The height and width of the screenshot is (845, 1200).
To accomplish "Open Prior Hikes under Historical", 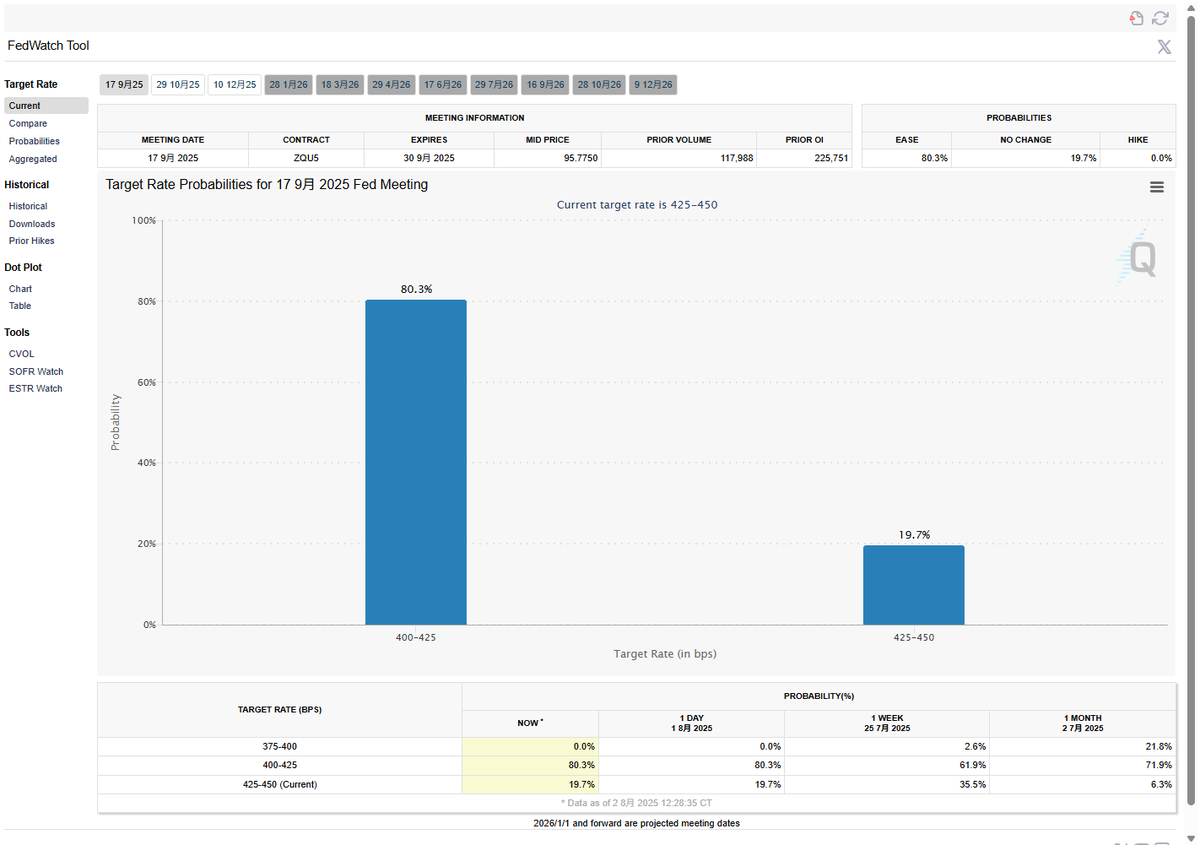I will (32, 241).
